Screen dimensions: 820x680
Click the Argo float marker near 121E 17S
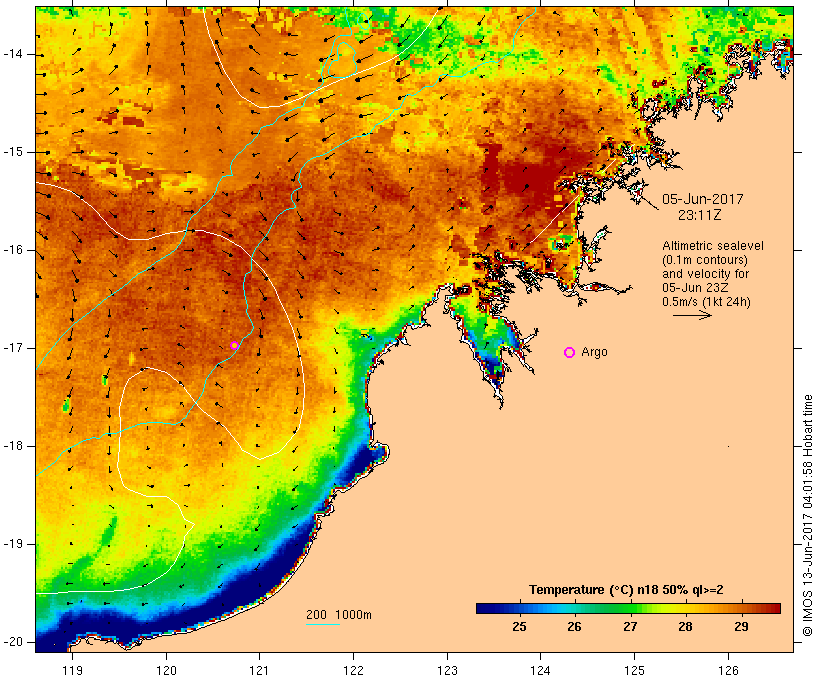pos(234,345)
